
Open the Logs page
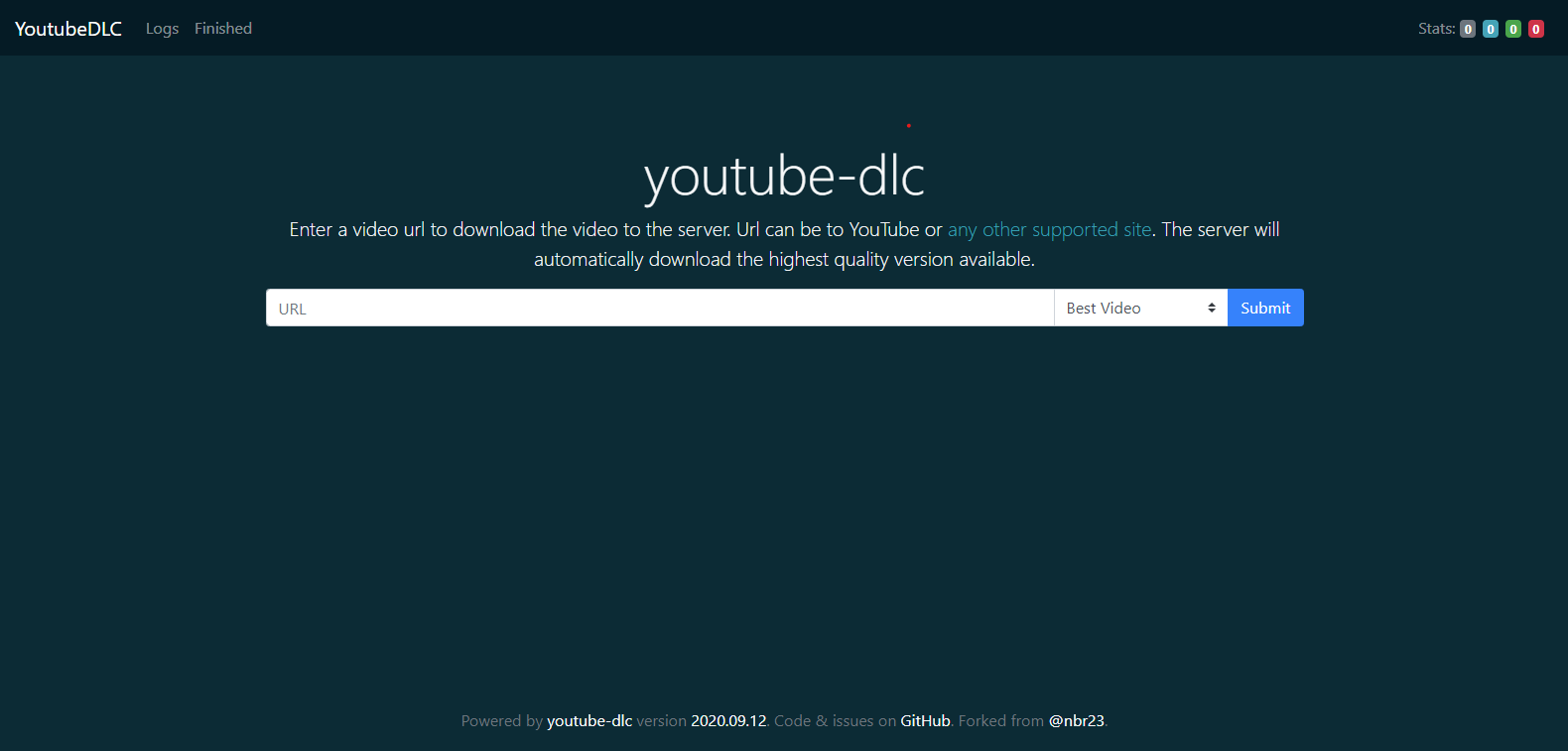click(162, 29)
